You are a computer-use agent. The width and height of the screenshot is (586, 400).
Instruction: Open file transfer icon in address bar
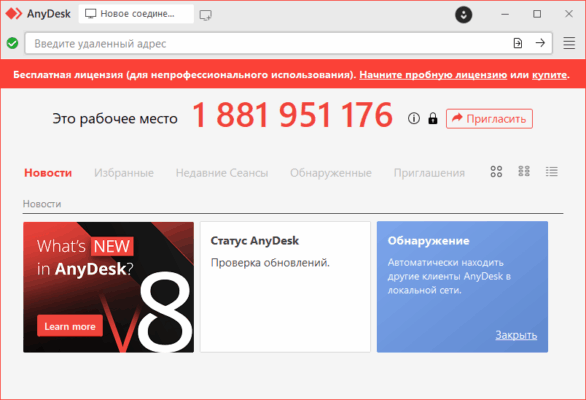tap(518, 43)
